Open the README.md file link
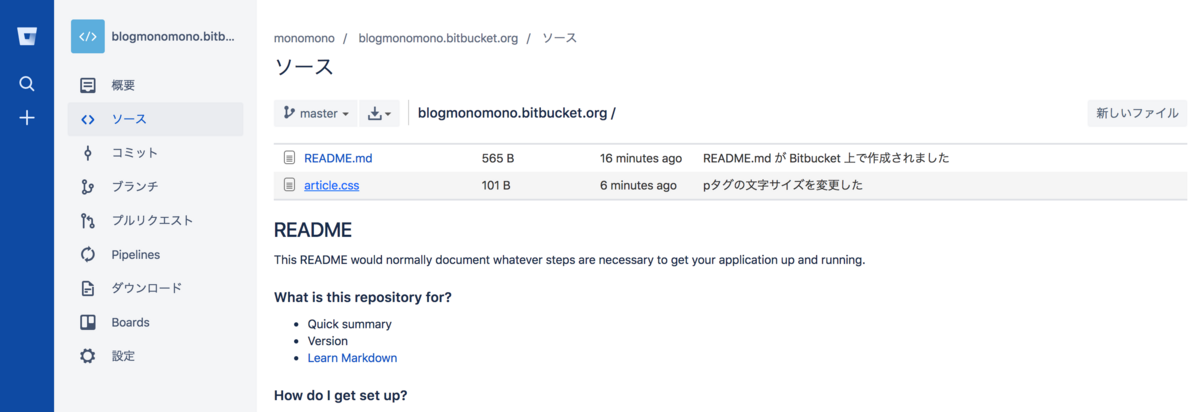 click(338, 158)
